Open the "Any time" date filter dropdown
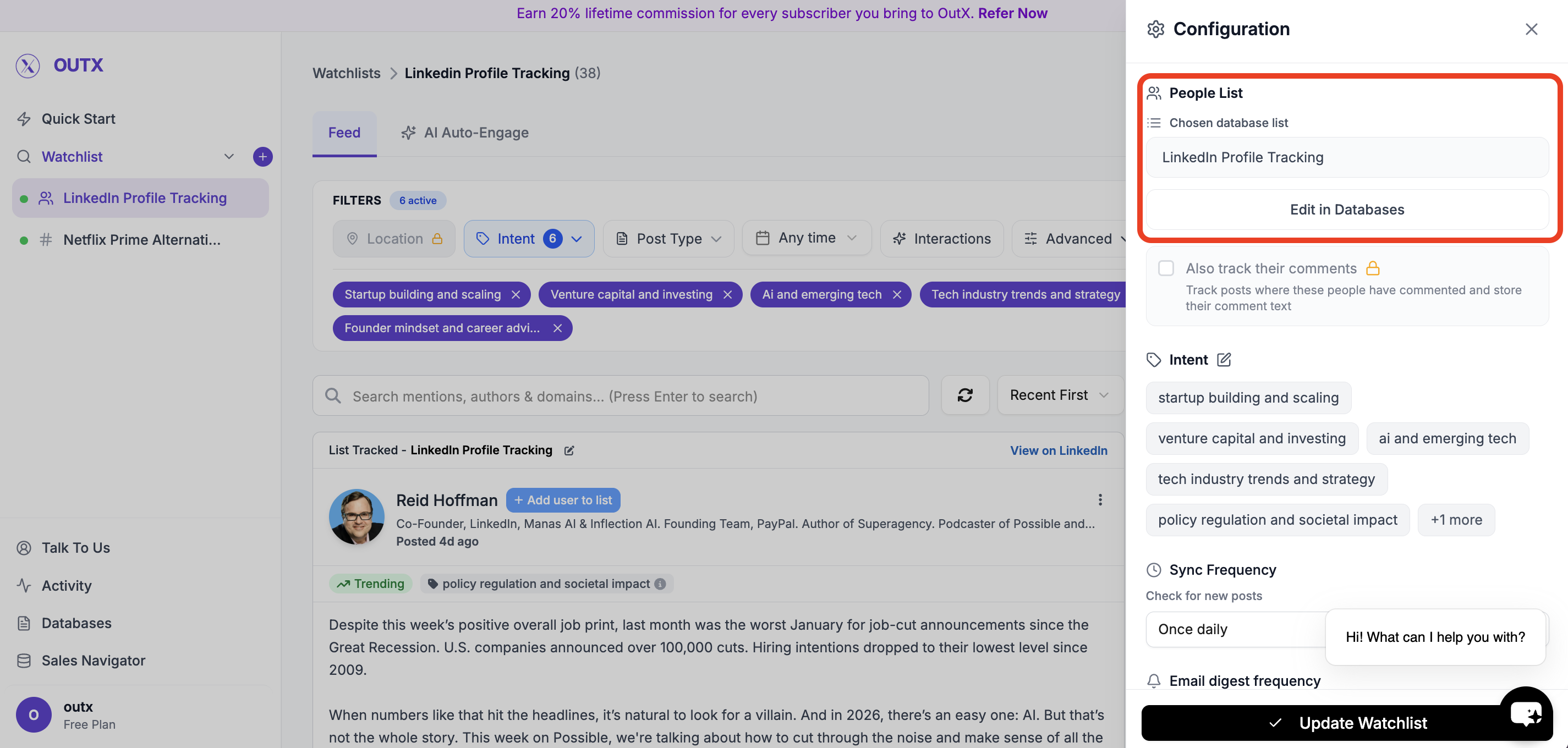Viewport: 1568px width, 748px height. click(x=807, y=238)
